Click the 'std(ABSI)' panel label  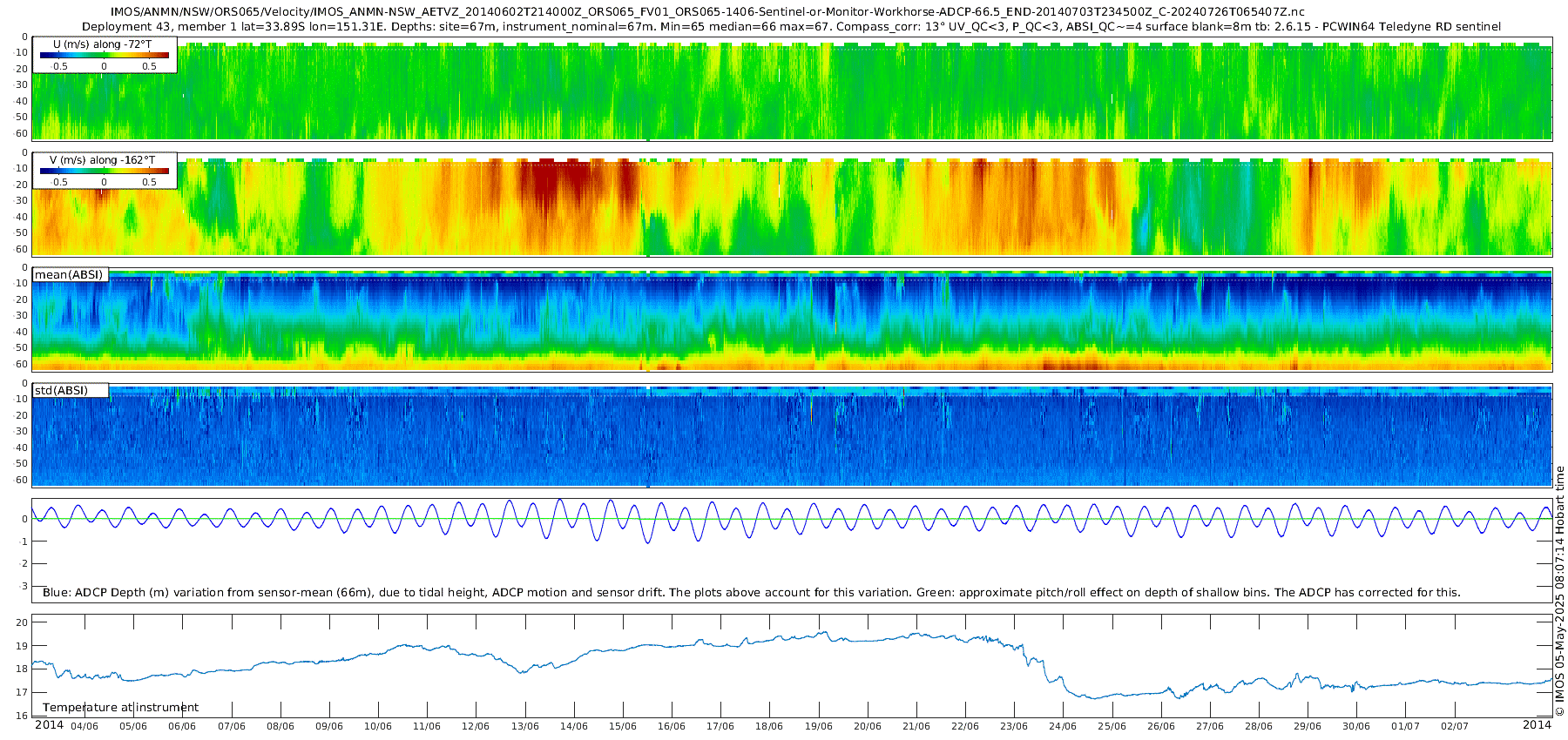click(x=61, y=391)
